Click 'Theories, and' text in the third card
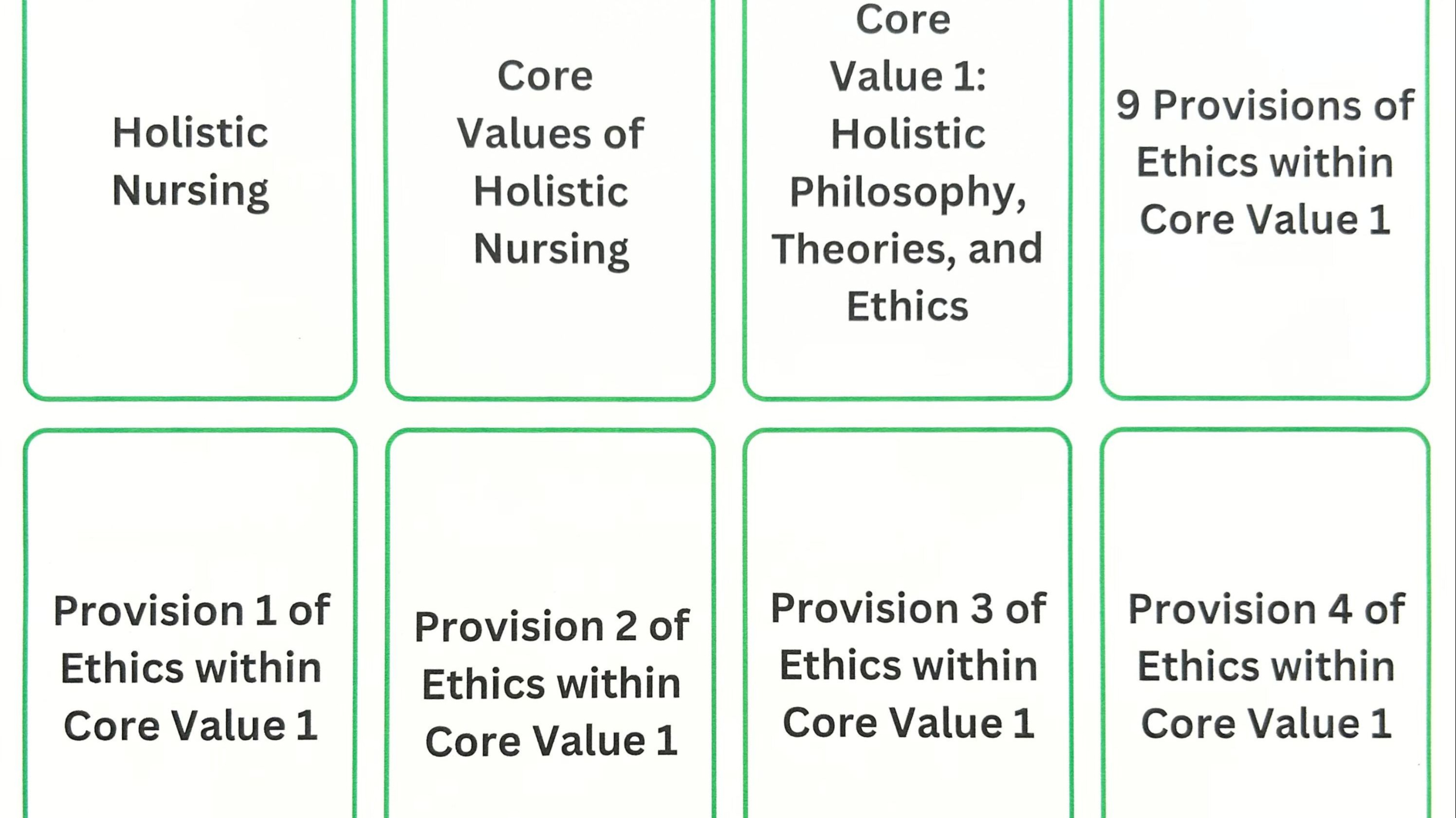1456x818 pixels. pyautogui.click(x=907, y=249)
